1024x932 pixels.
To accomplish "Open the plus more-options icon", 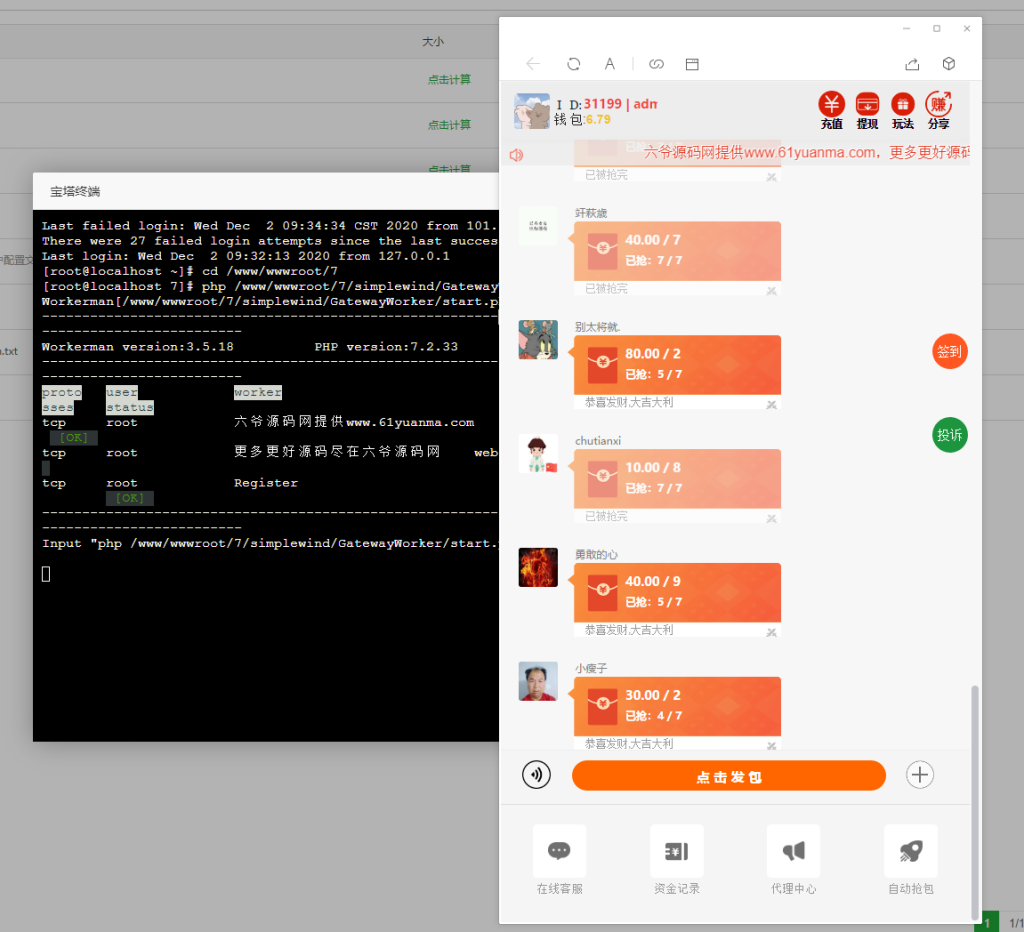I will [x=920, y=775].
